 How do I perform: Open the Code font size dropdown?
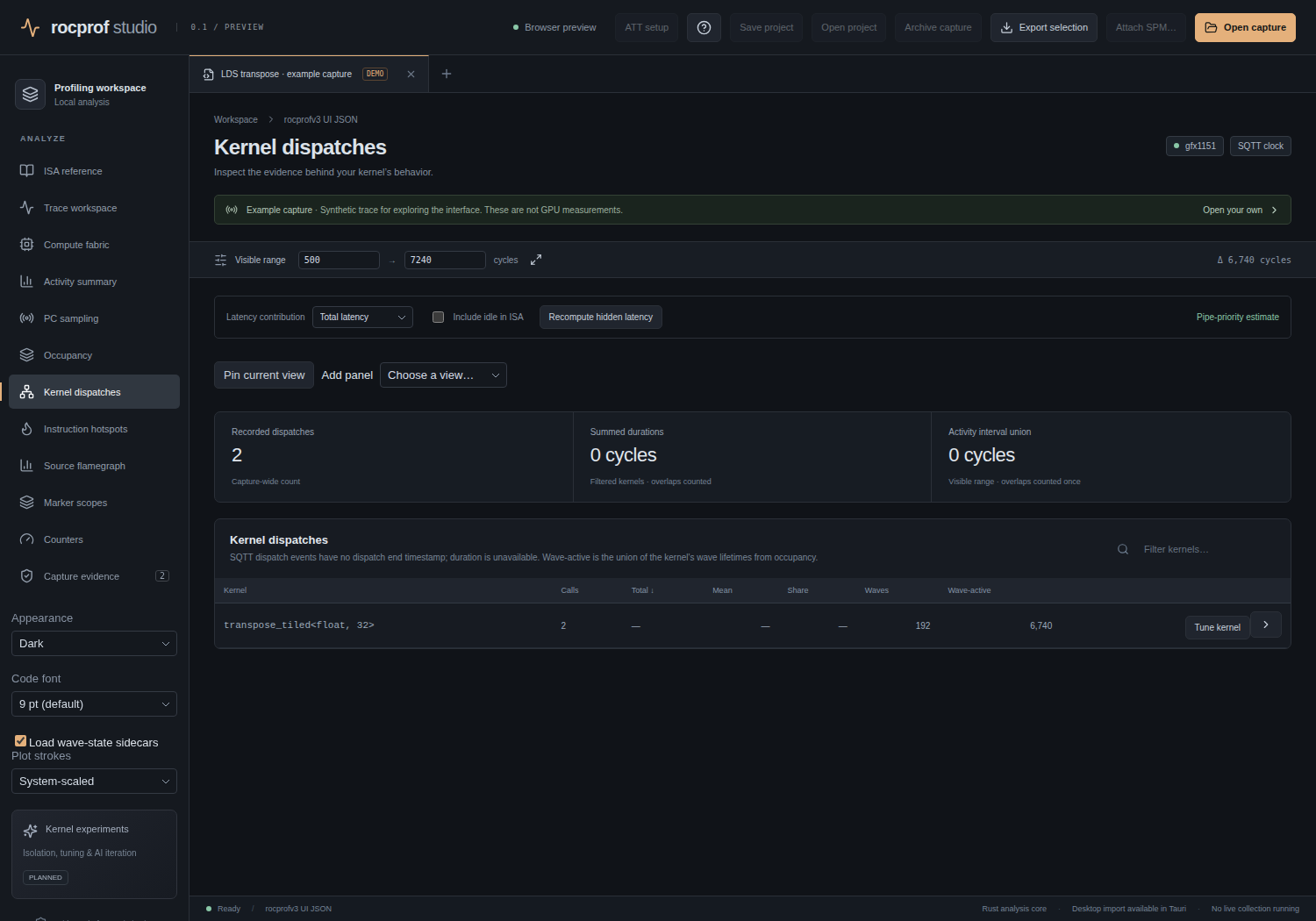tap(94, 704)
